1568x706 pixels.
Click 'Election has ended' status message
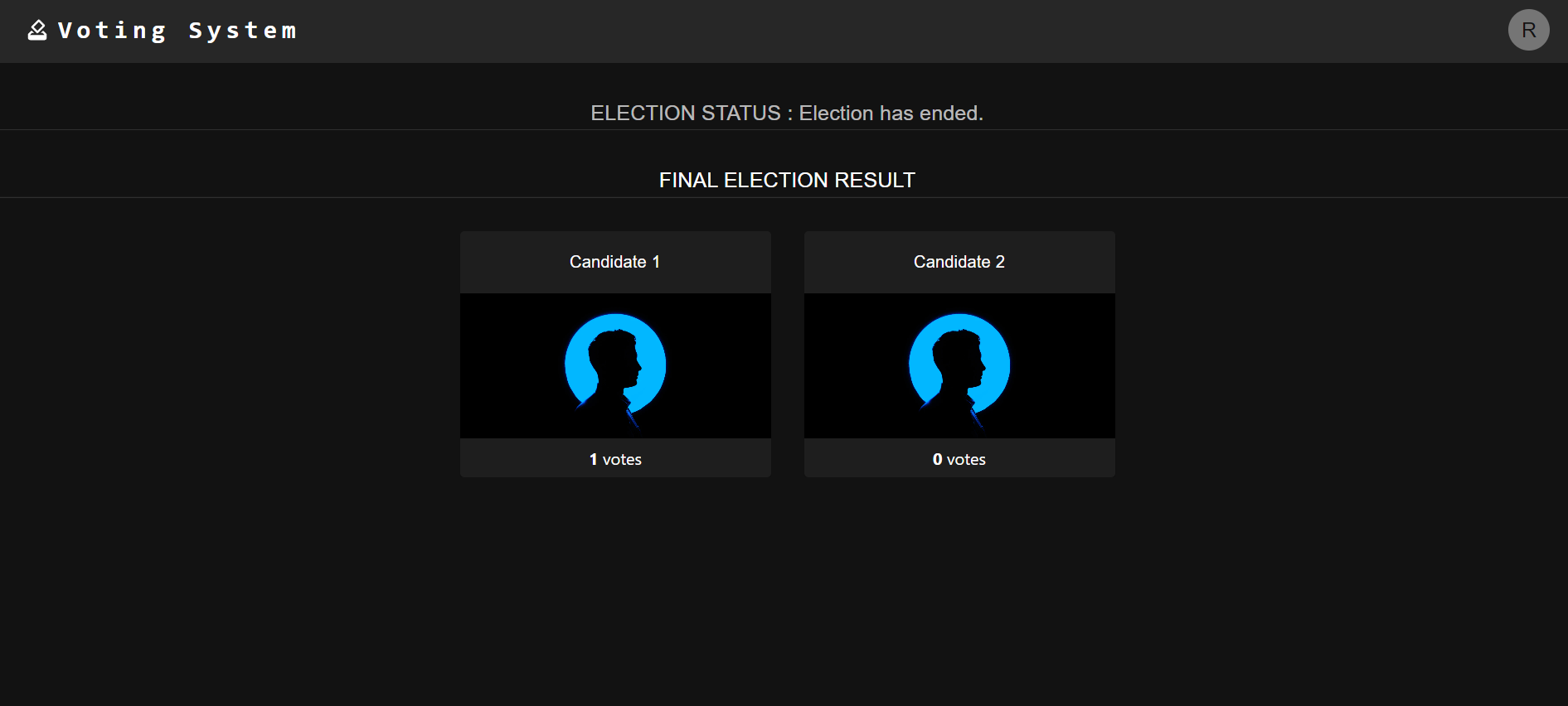click(891, 113)
